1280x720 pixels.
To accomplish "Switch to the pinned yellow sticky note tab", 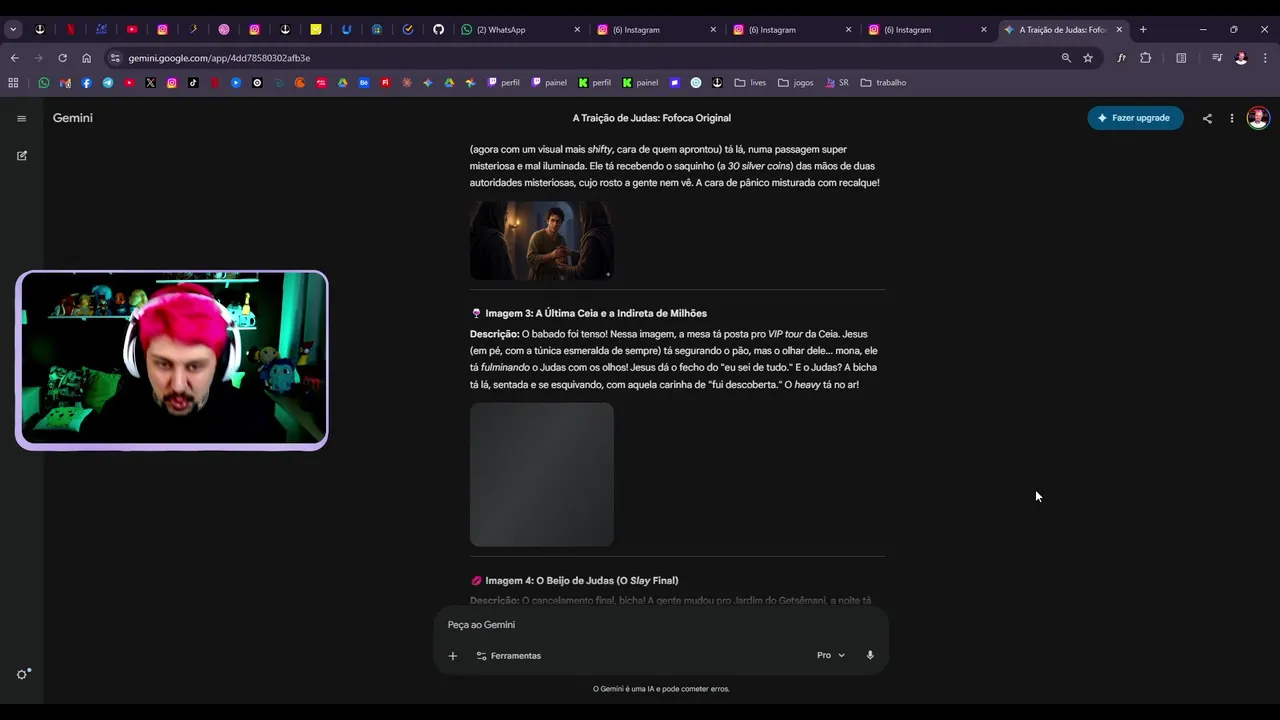I will (316, 30).
